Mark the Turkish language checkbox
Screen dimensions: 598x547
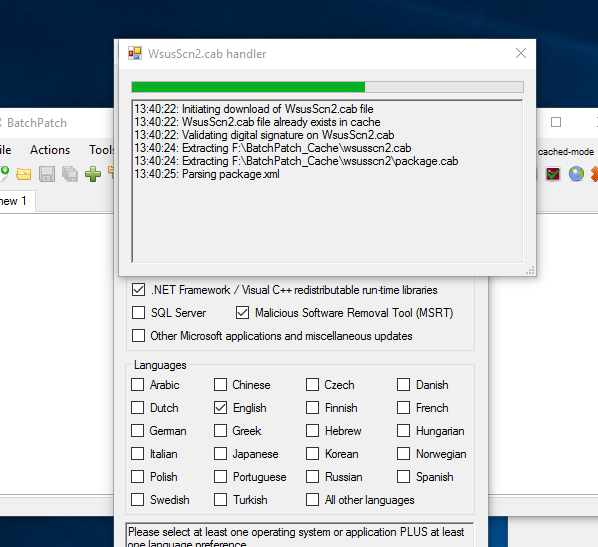click(220, 499)
